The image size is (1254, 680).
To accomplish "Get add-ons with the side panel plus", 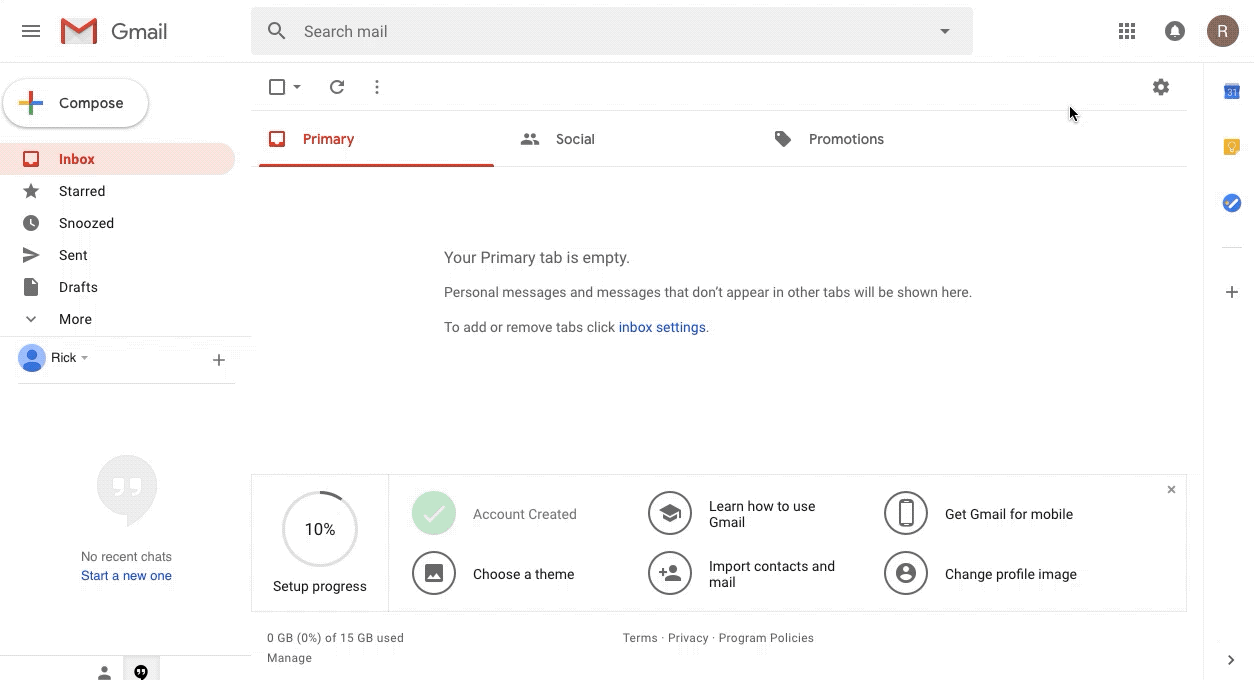I will click(1232, 292).
